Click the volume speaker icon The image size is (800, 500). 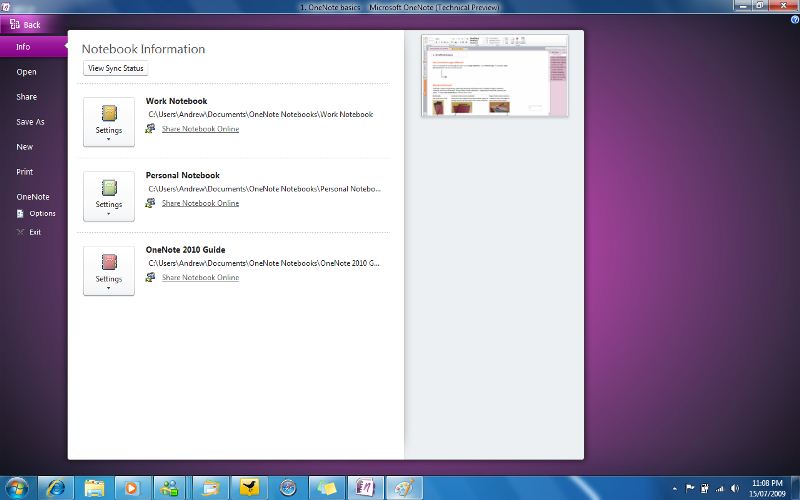click(735, 488)
